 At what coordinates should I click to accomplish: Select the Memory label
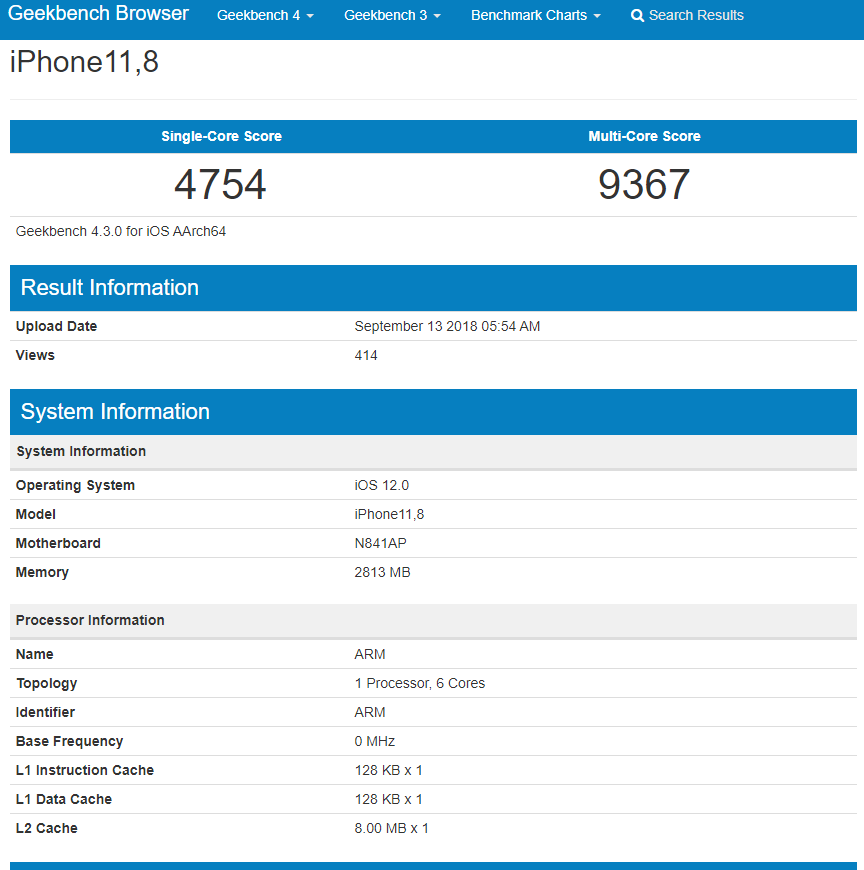click(x=42, y=573)
